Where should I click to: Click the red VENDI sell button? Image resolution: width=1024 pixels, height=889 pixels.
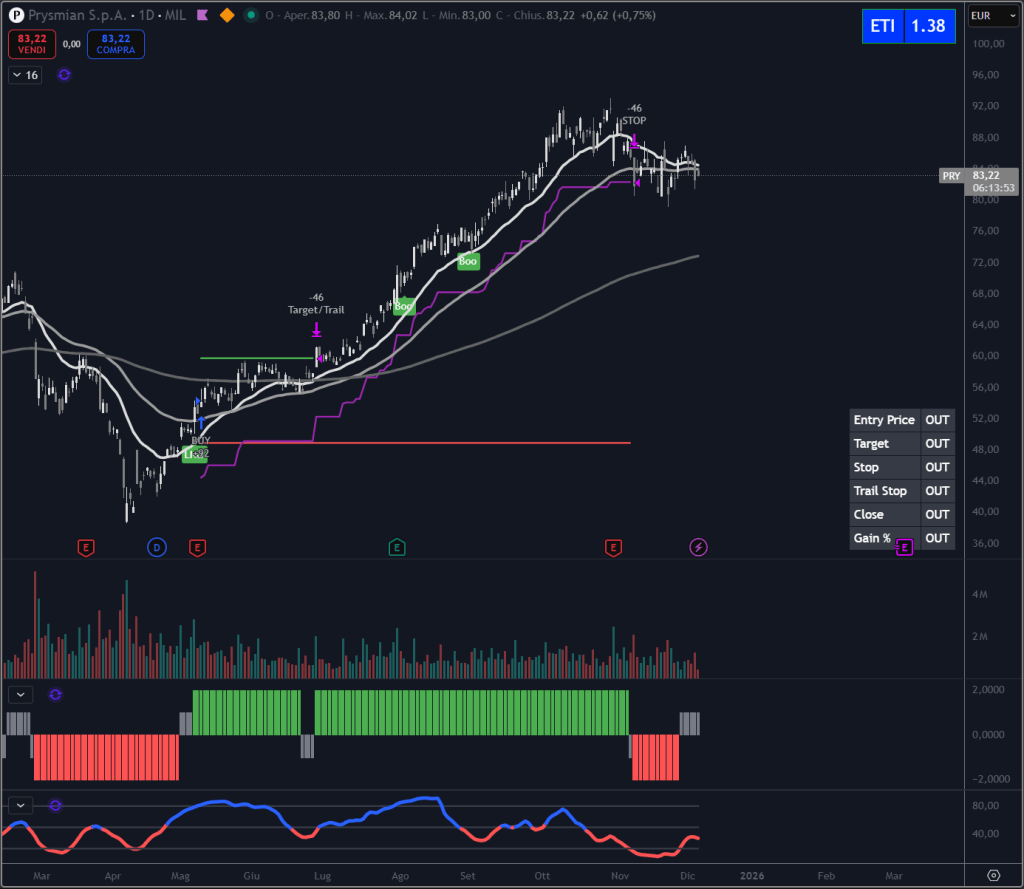[30, 44]
